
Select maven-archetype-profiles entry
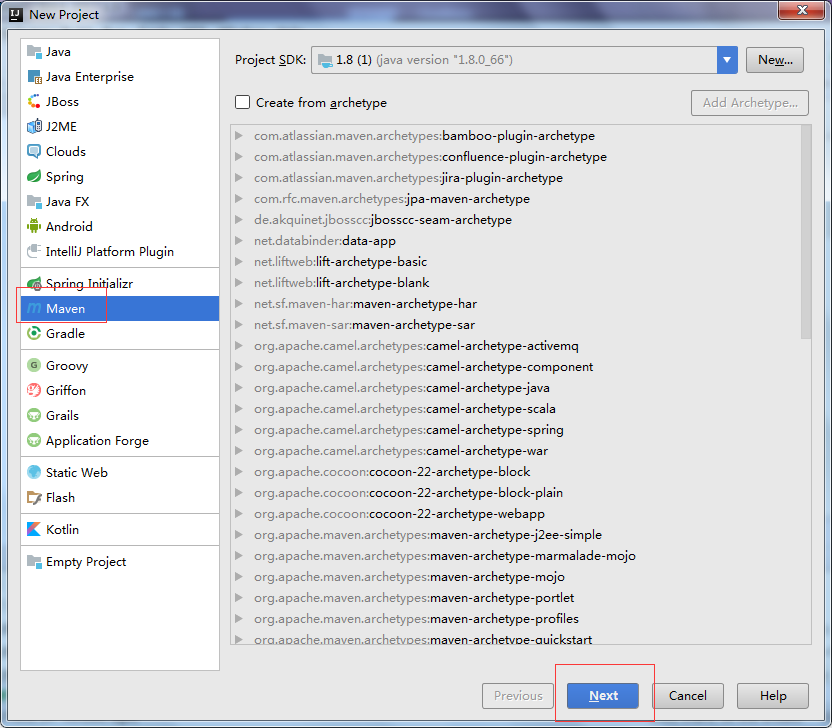pyautogui.click(x=416, y=619)
